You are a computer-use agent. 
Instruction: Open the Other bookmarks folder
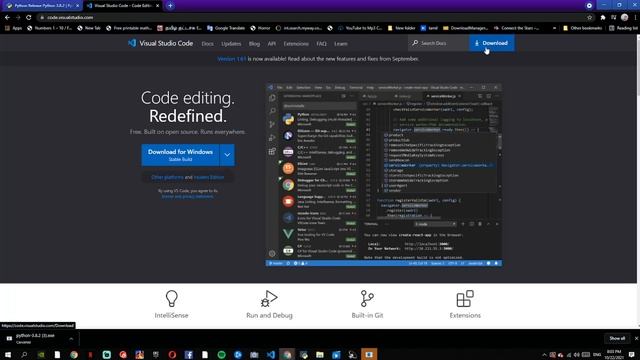click(x=582, y=28)
